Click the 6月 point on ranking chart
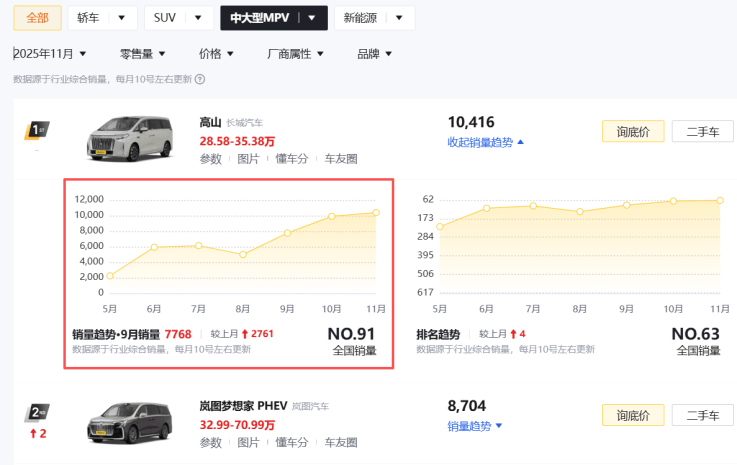 (486, 208)
